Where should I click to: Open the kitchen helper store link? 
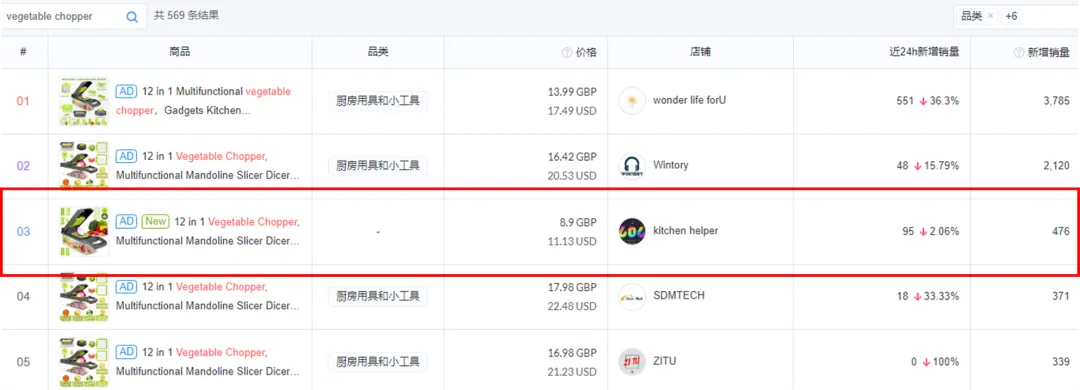point(685,231)
